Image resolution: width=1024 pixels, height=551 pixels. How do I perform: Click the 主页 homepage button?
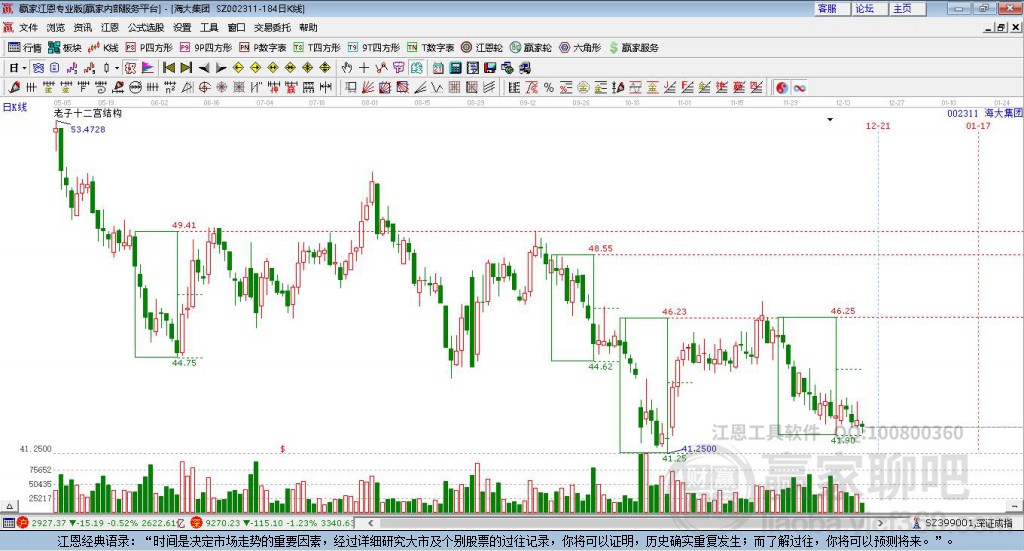(908, 8)
